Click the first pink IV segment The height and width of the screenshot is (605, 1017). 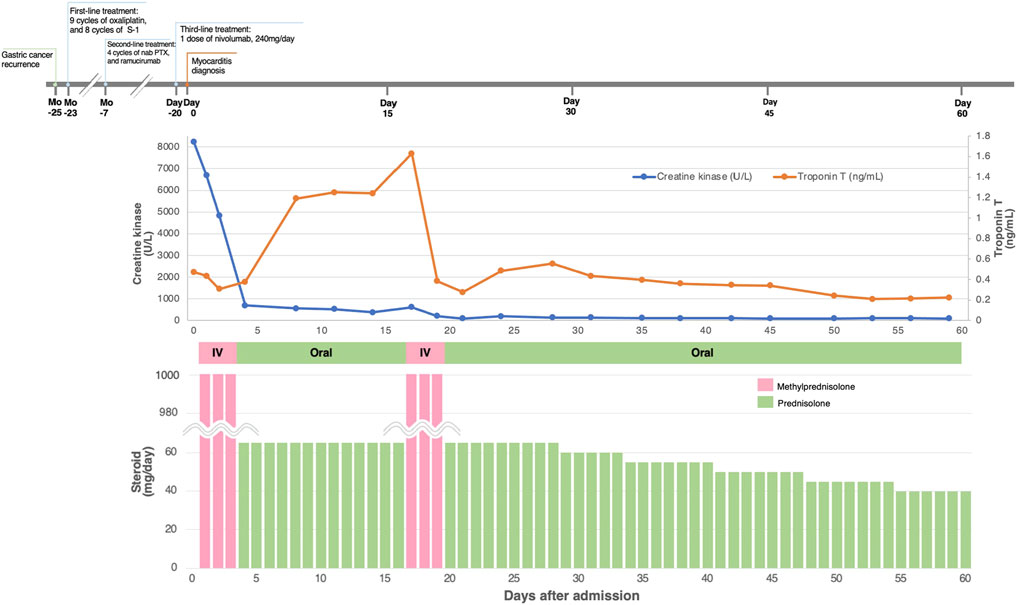218,353
